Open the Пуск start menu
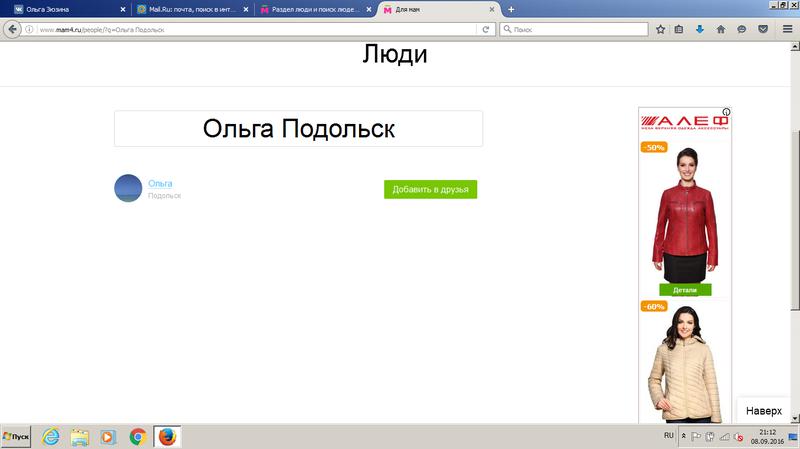The height and width of the screenshot is (449, 800). coord(17,437)
